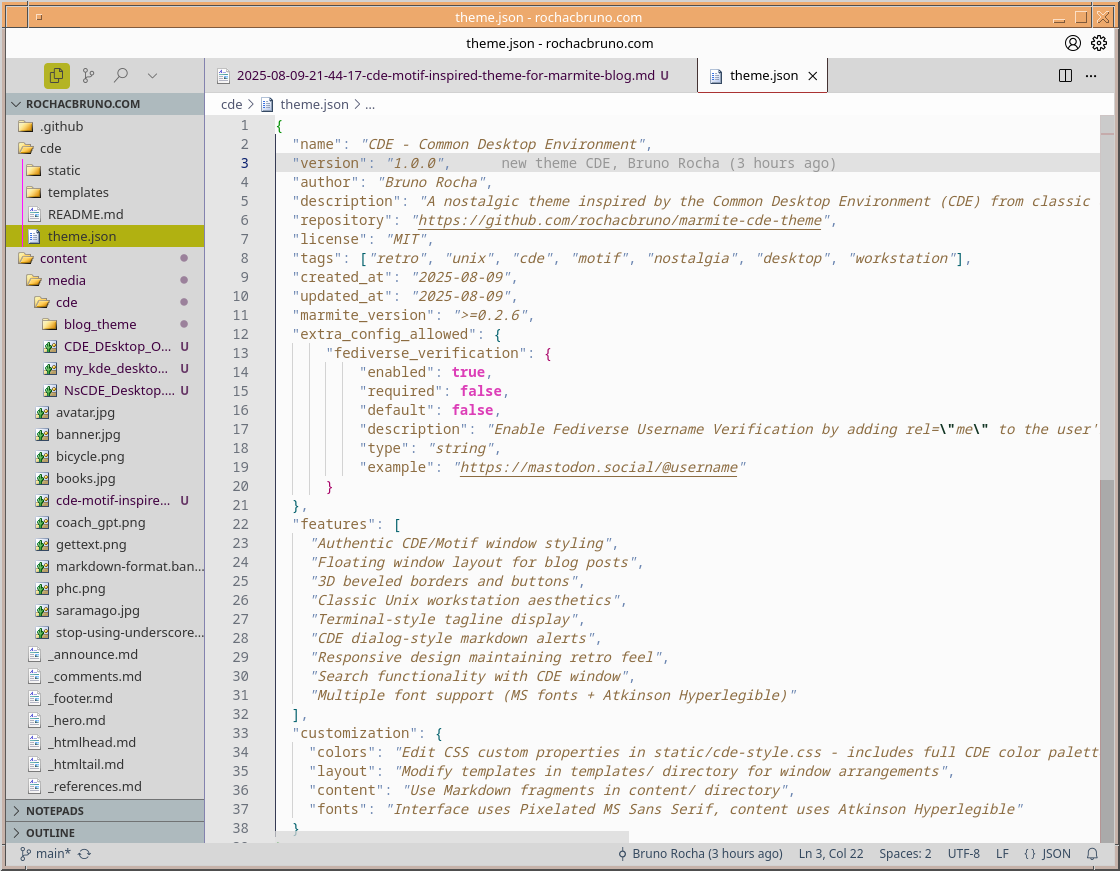
Task: Click Ln 3, Col 22 cursor position
Action: tap(831, 854)
